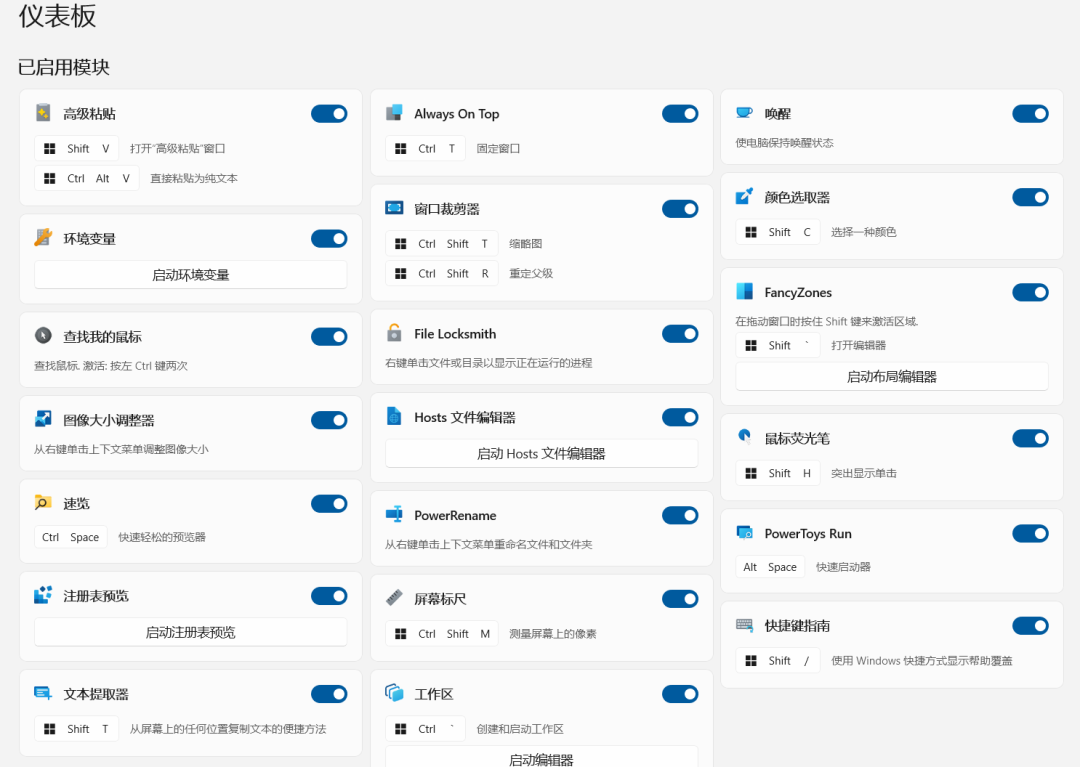Disable the 环境变量 module switch
The height and width of the screenshot is (767, 1080).
[x=329, y=239]
